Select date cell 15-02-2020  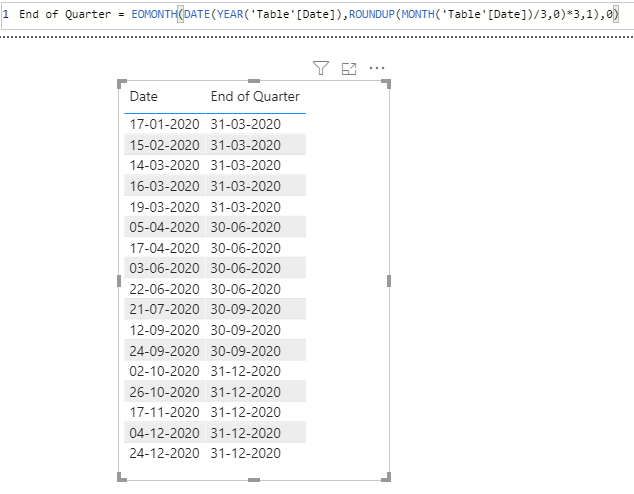164,145
